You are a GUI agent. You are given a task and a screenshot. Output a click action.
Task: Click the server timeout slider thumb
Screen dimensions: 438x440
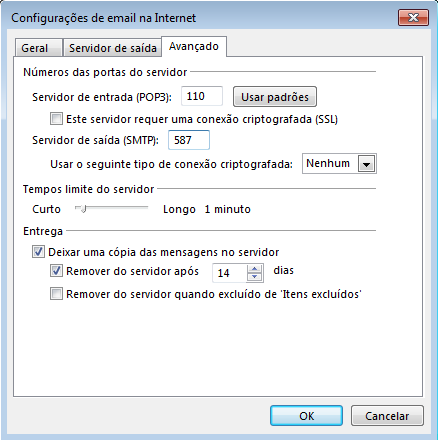pyautogui.click(x=83, y=209)
